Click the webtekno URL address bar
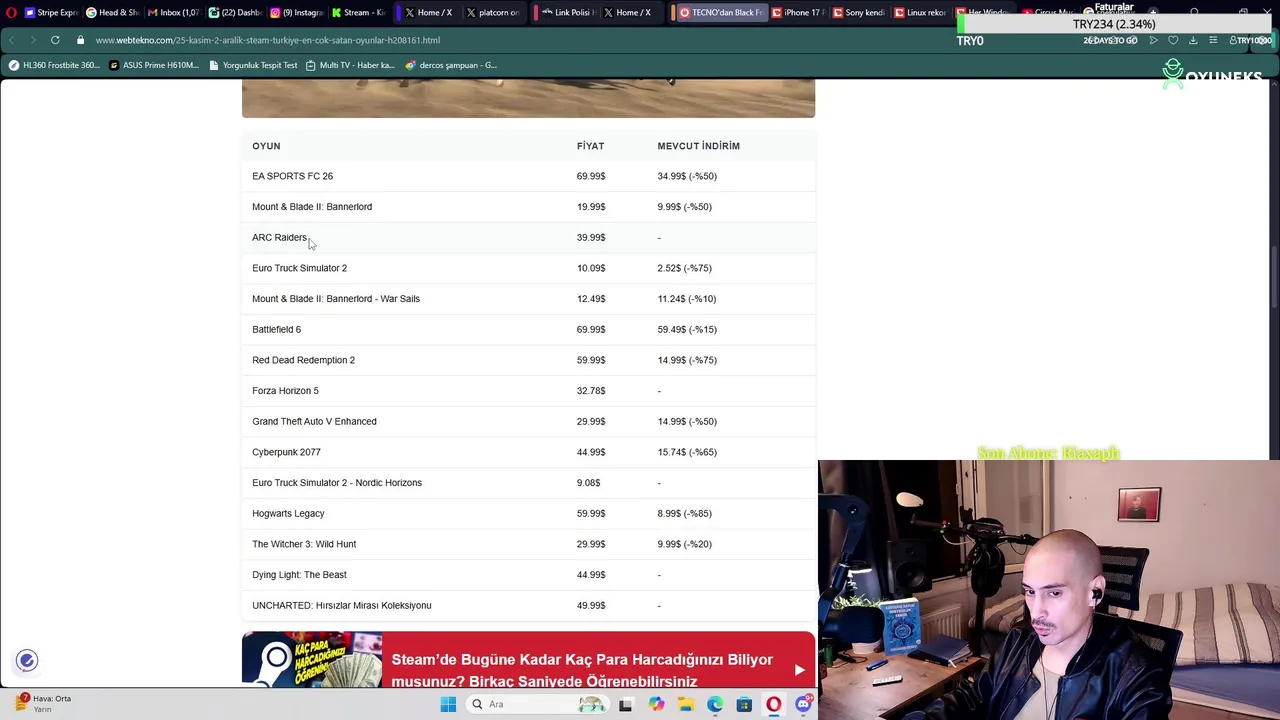 pos(267,40)
